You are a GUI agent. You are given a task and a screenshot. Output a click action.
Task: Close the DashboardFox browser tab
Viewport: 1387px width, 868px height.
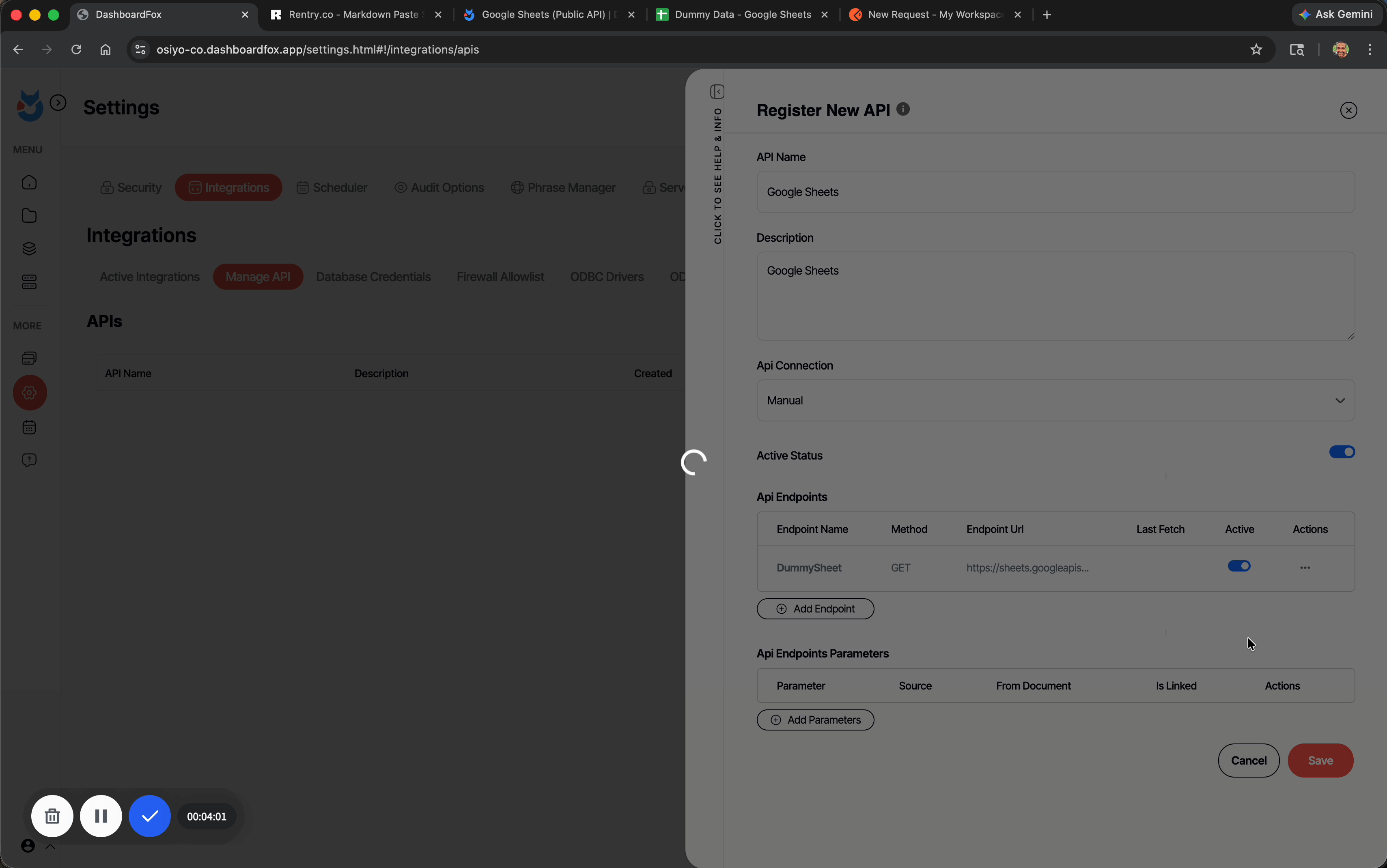pos(245,15)
